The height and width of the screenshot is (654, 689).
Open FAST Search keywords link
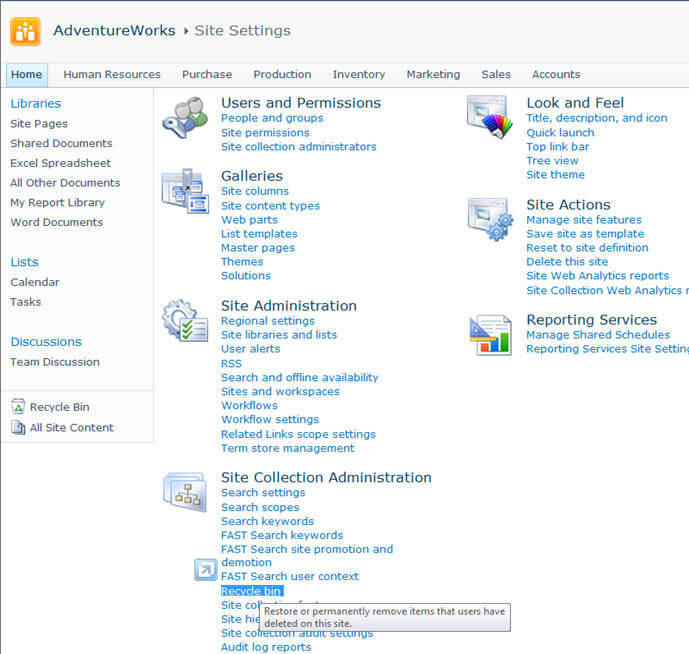[282, 535]
